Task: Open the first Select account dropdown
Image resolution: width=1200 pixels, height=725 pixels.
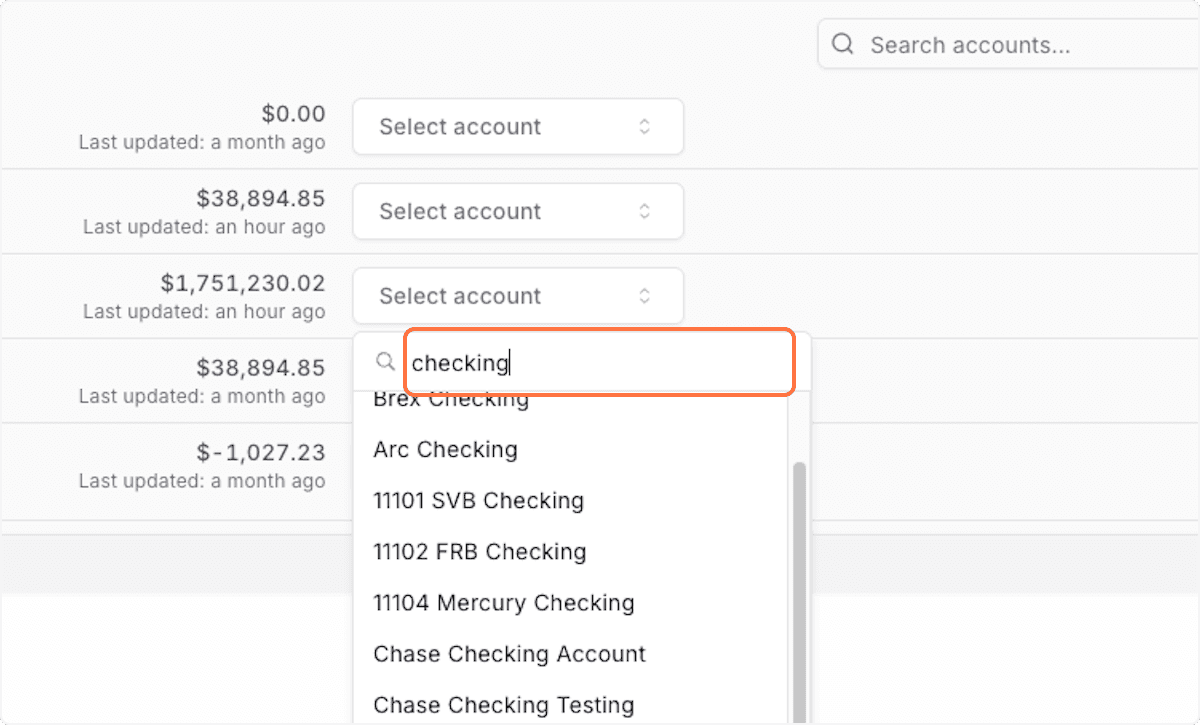Action: 517,126
